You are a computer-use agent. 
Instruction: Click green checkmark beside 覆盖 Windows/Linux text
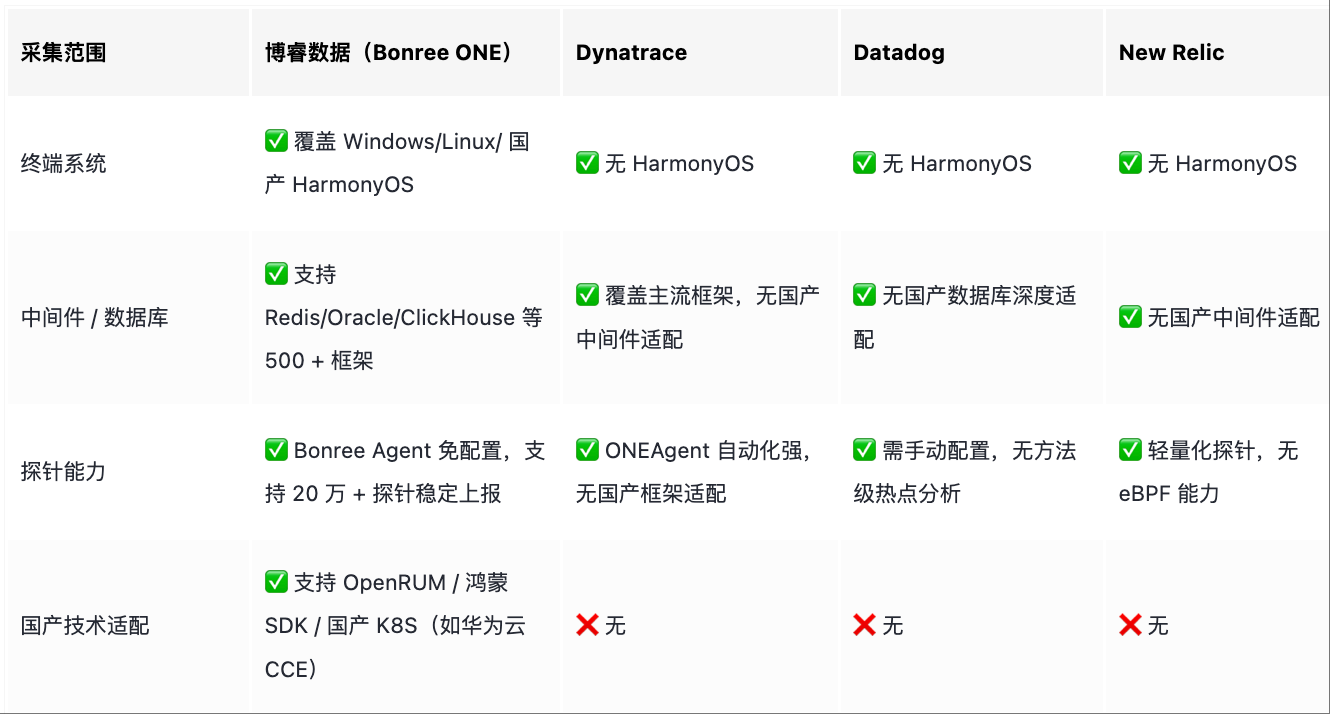click(277, 141)
